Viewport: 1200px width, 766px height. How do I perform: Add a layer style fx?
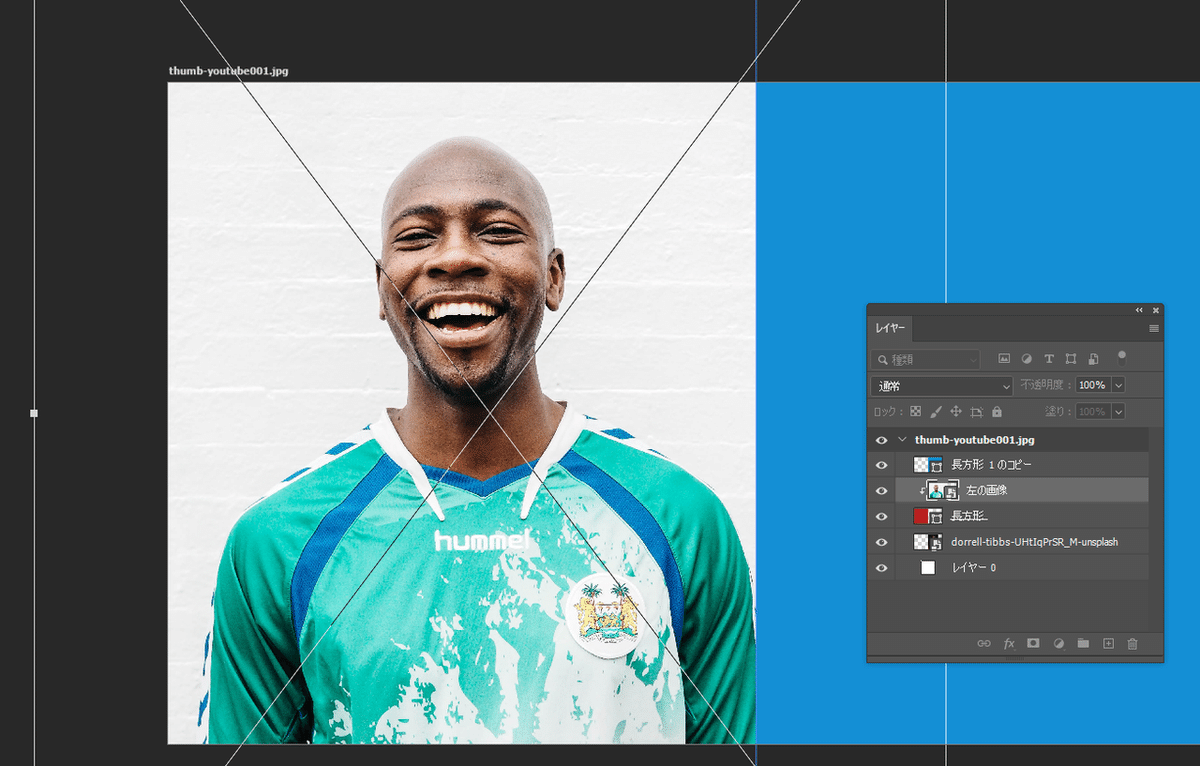[x=1009, y=644]
